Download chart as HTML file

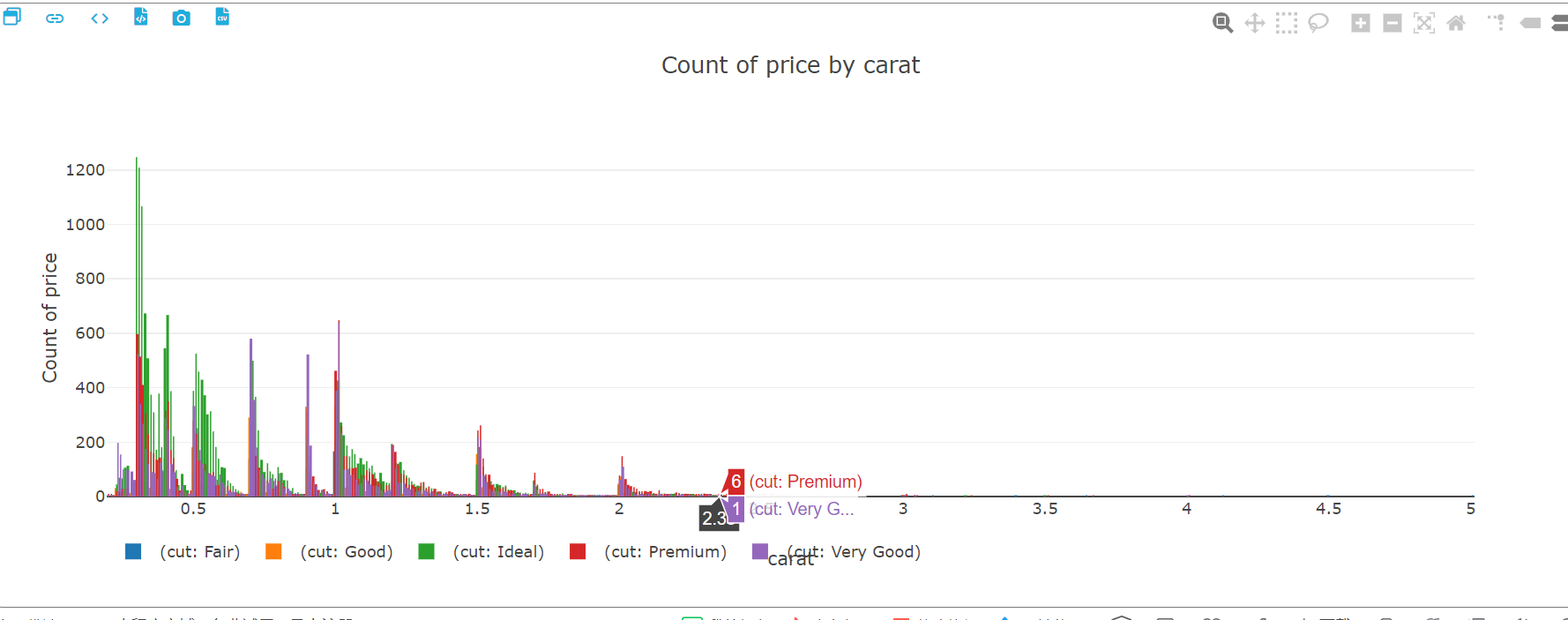click(x=141, y=17)
